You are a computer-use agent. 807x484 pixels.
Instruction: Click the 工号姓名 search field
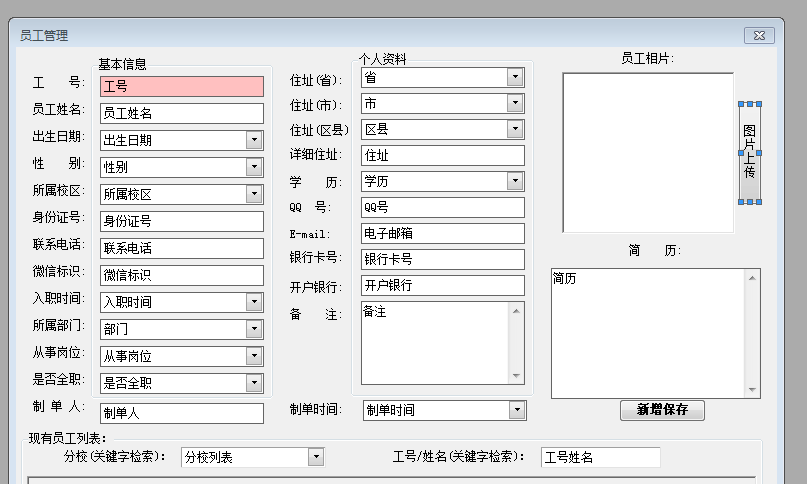point(601,457)
